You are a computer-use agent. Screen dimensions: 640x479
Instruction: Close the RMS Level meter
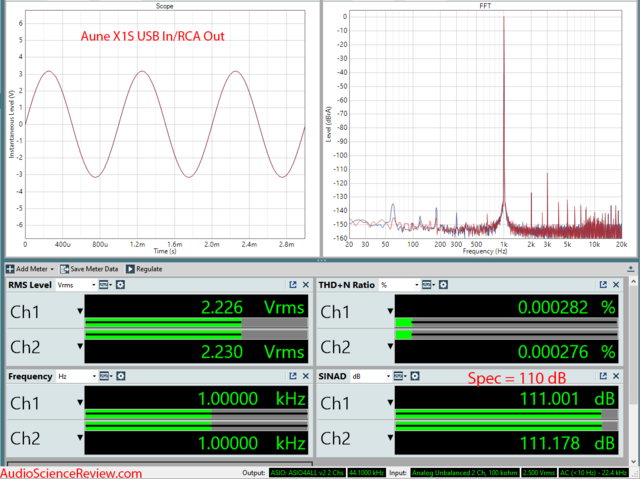point(305,285)
